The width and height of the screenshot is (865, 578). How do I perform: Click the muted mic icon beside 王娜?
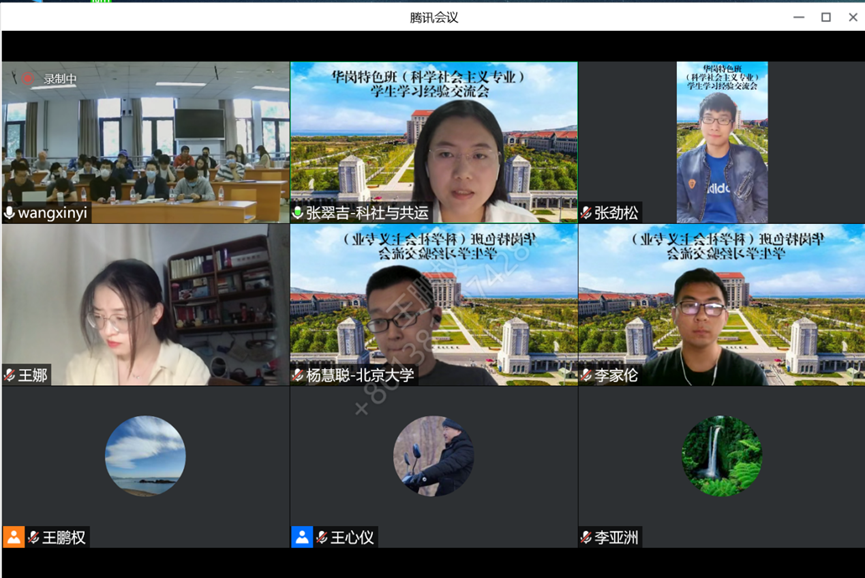point(10,375)
